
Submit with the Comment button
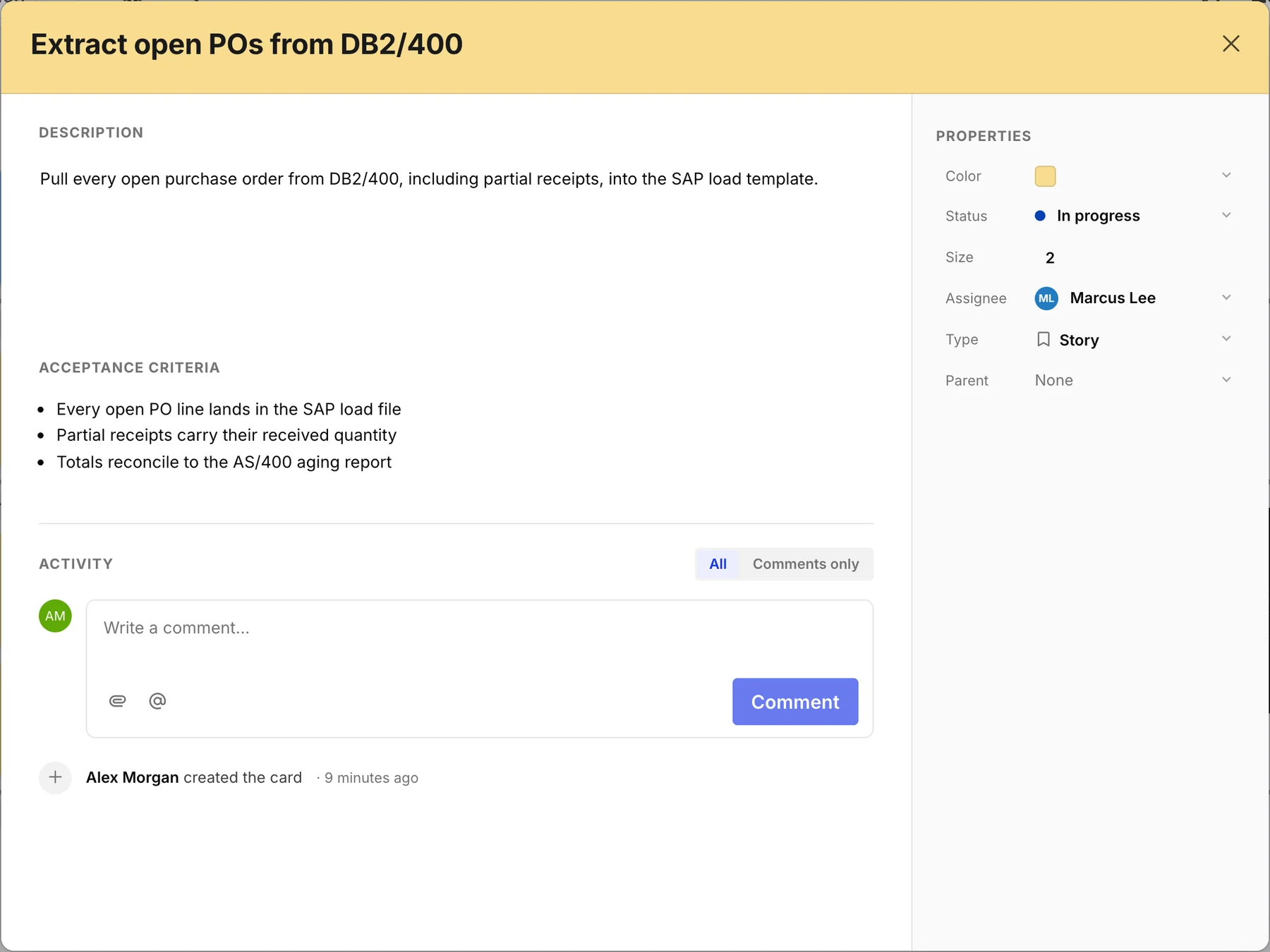click(x=795, y=702)
